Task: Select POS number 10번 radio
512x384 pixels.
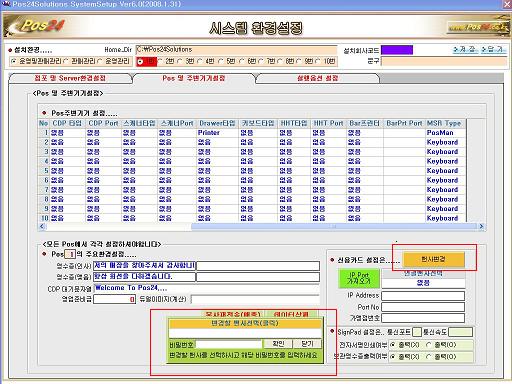Action: [x=326, y=61]
